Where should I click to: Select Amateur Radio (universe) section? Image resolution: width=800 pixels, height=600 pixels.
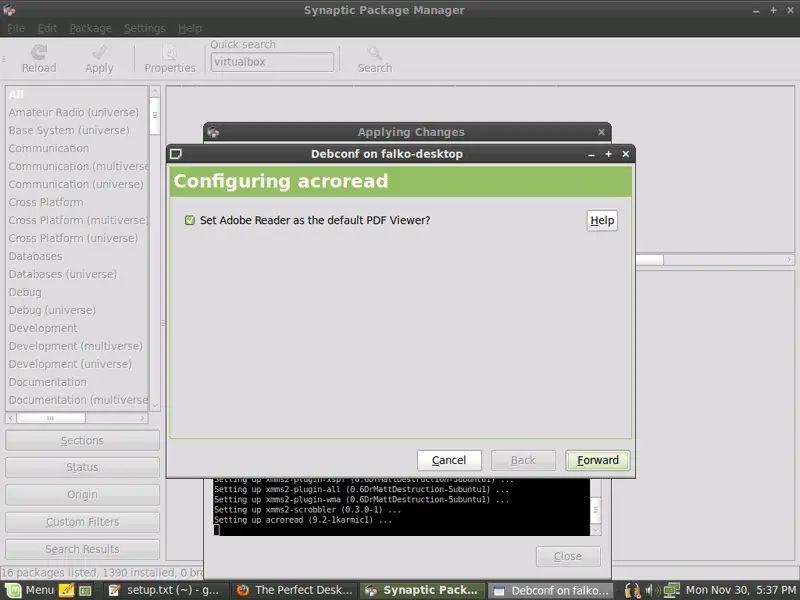77,112
